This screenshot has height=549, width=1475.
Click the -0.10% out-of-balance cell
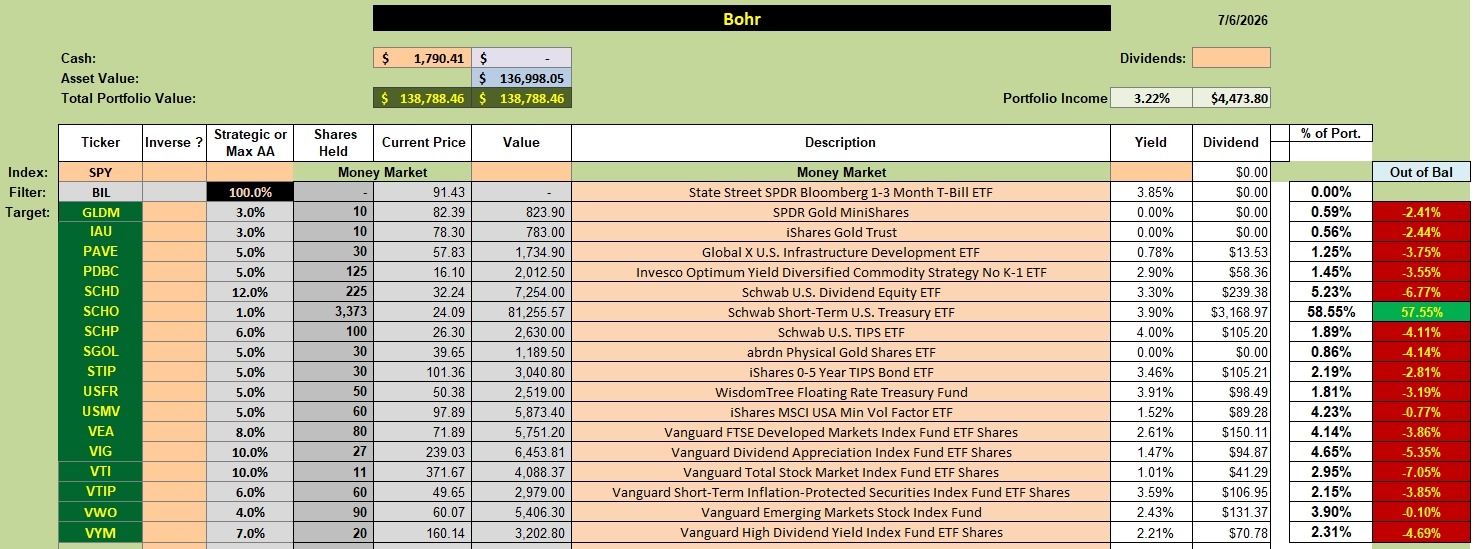click(1422, 512)
